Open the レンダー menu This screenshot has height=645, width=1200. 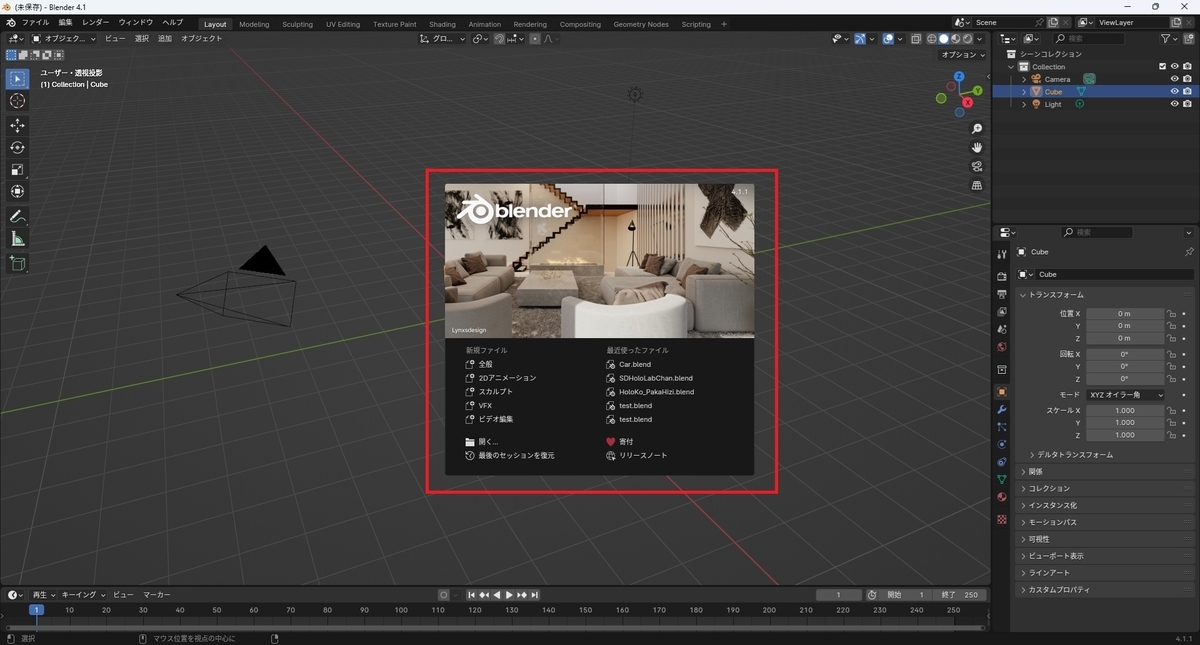96,23
